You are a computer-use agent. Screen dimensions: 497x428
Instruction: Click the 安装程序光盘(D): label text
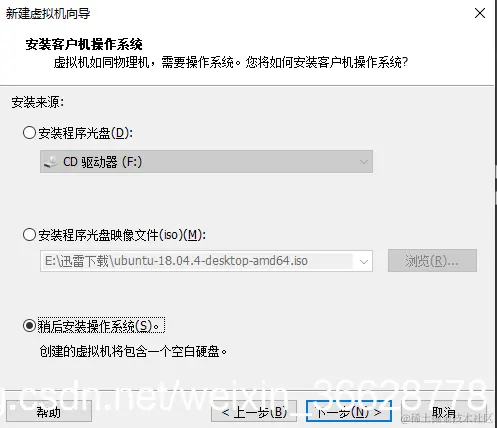(86, 133)
